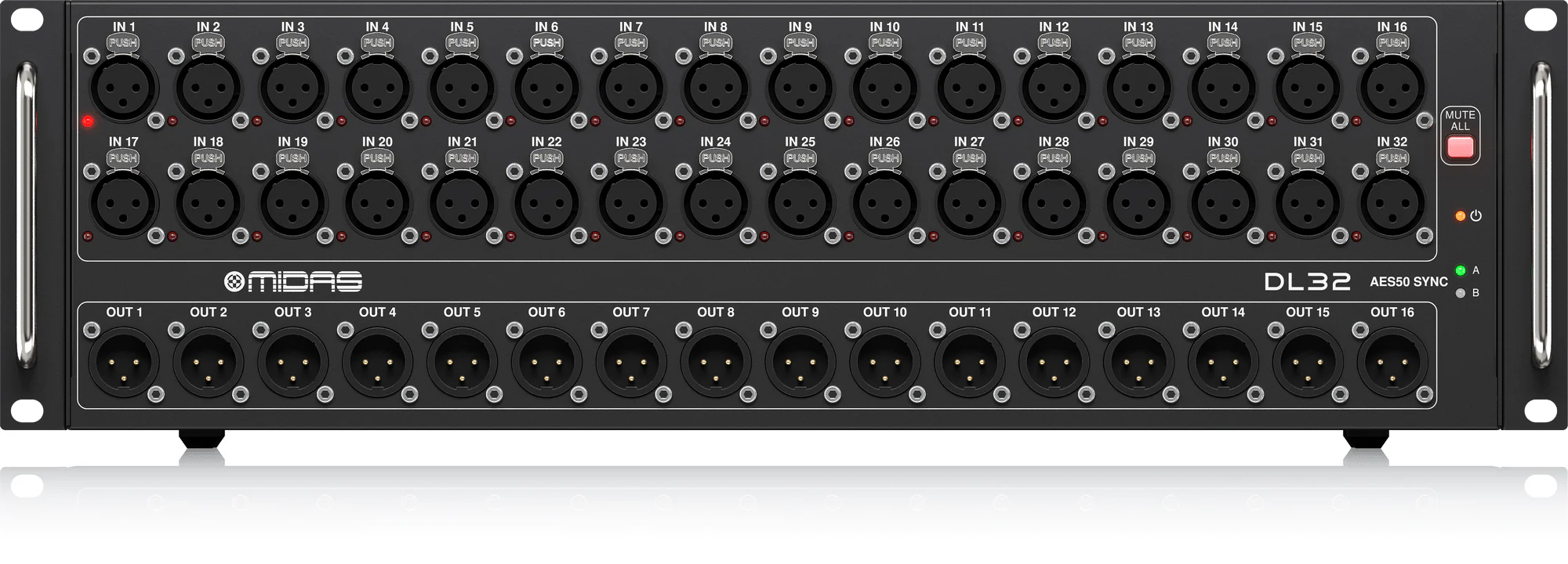
Task: Click the IN 17 XLR input socket
Action: pos(124,203)
